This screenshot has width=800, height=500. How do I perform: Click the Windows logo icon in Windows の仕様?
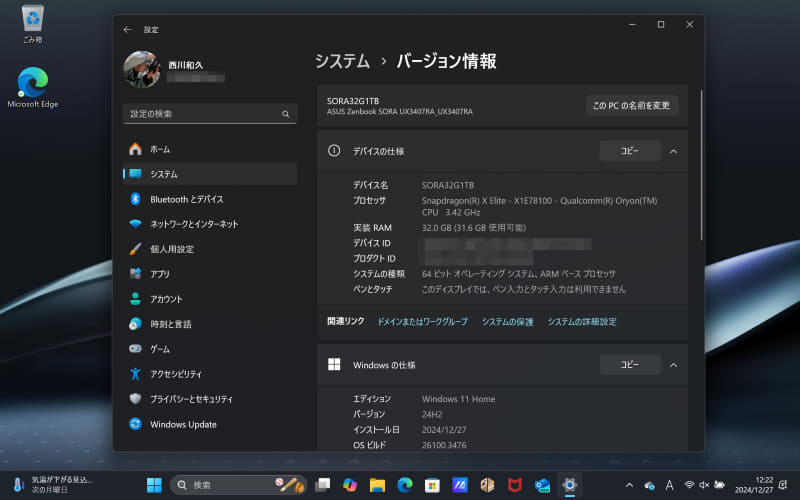(x=334, y=364)
